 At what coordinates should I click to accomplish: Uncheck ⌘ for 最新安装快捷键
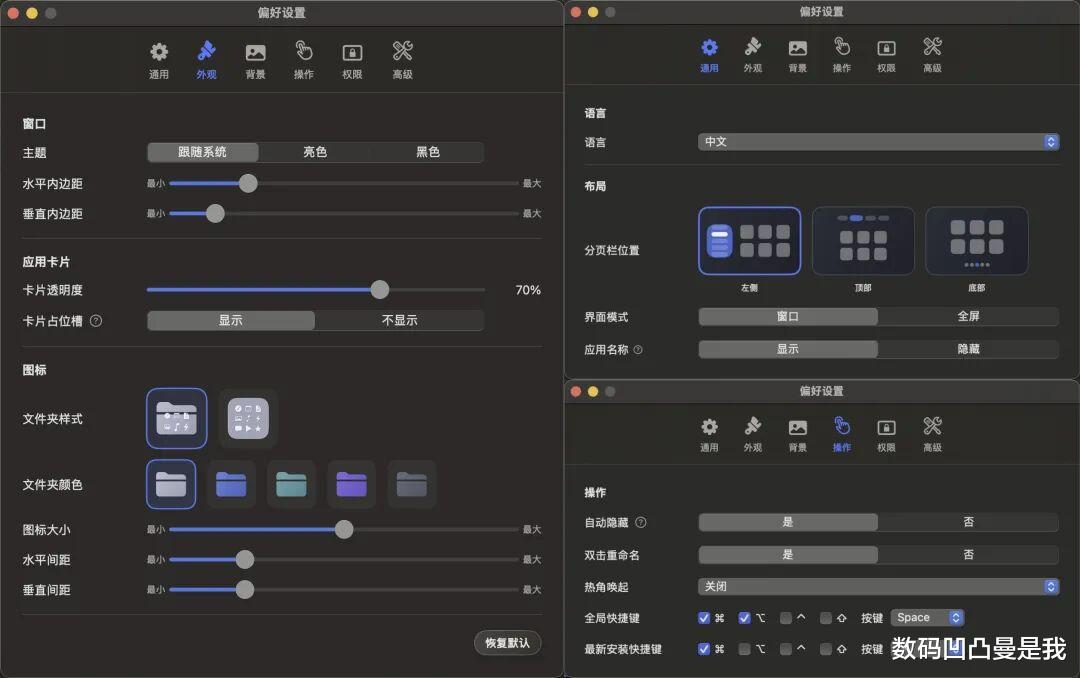point(704,648)
